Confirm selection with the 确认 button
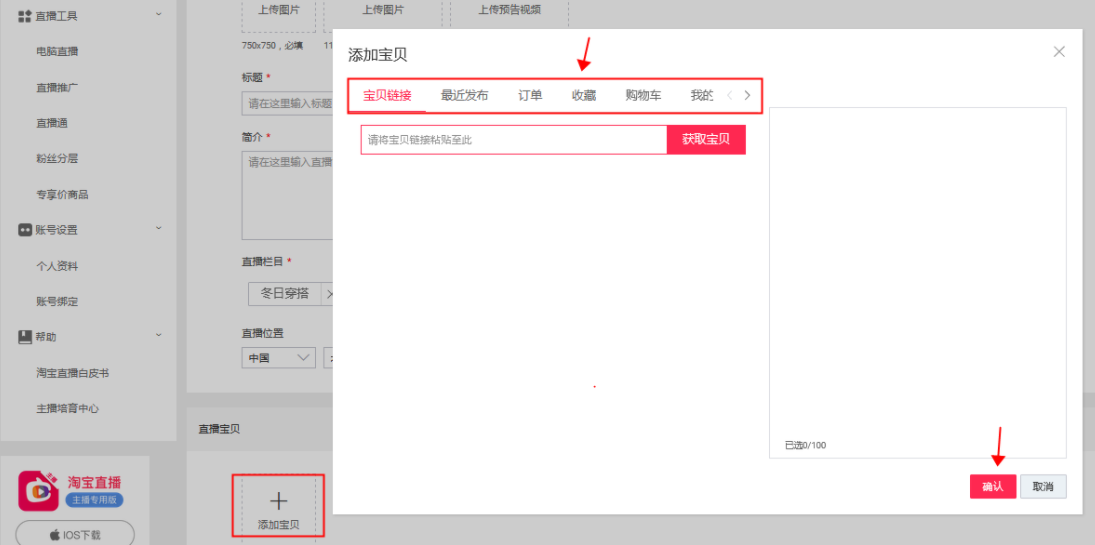The image size is (1095, 545). click(992, 486)
